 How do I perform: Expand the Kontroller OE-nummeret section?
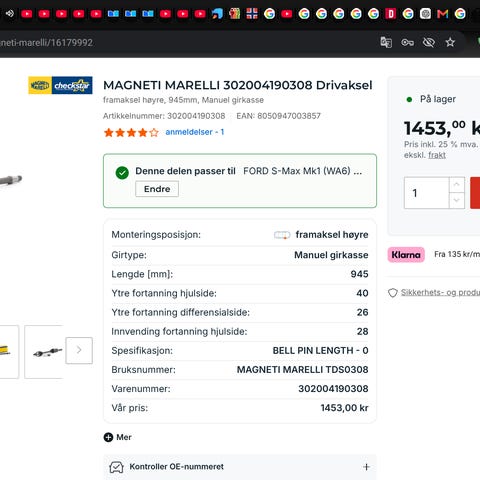(240, 467)
